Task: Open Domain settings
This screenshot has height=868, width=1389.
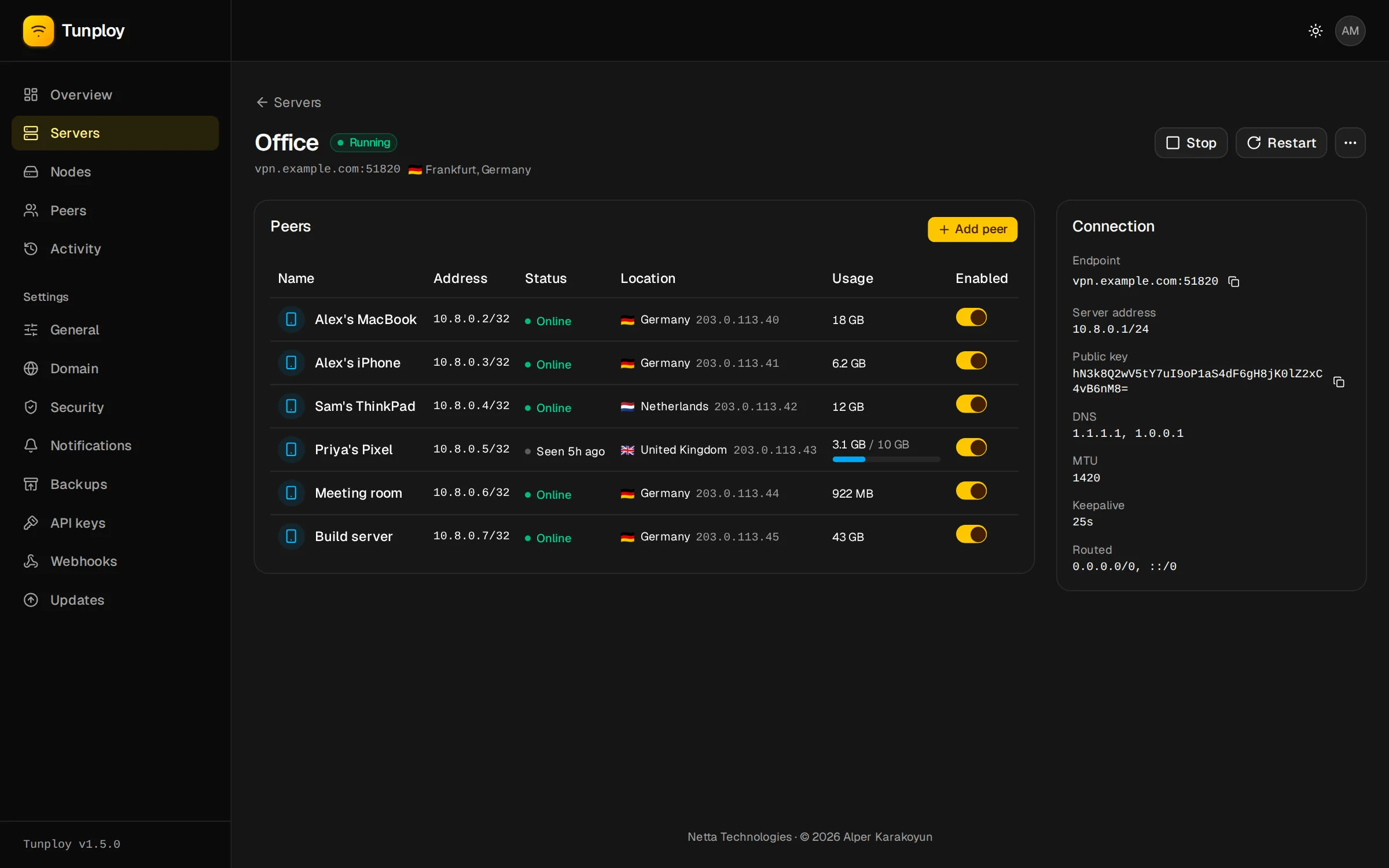Action: tap(115, 369)
